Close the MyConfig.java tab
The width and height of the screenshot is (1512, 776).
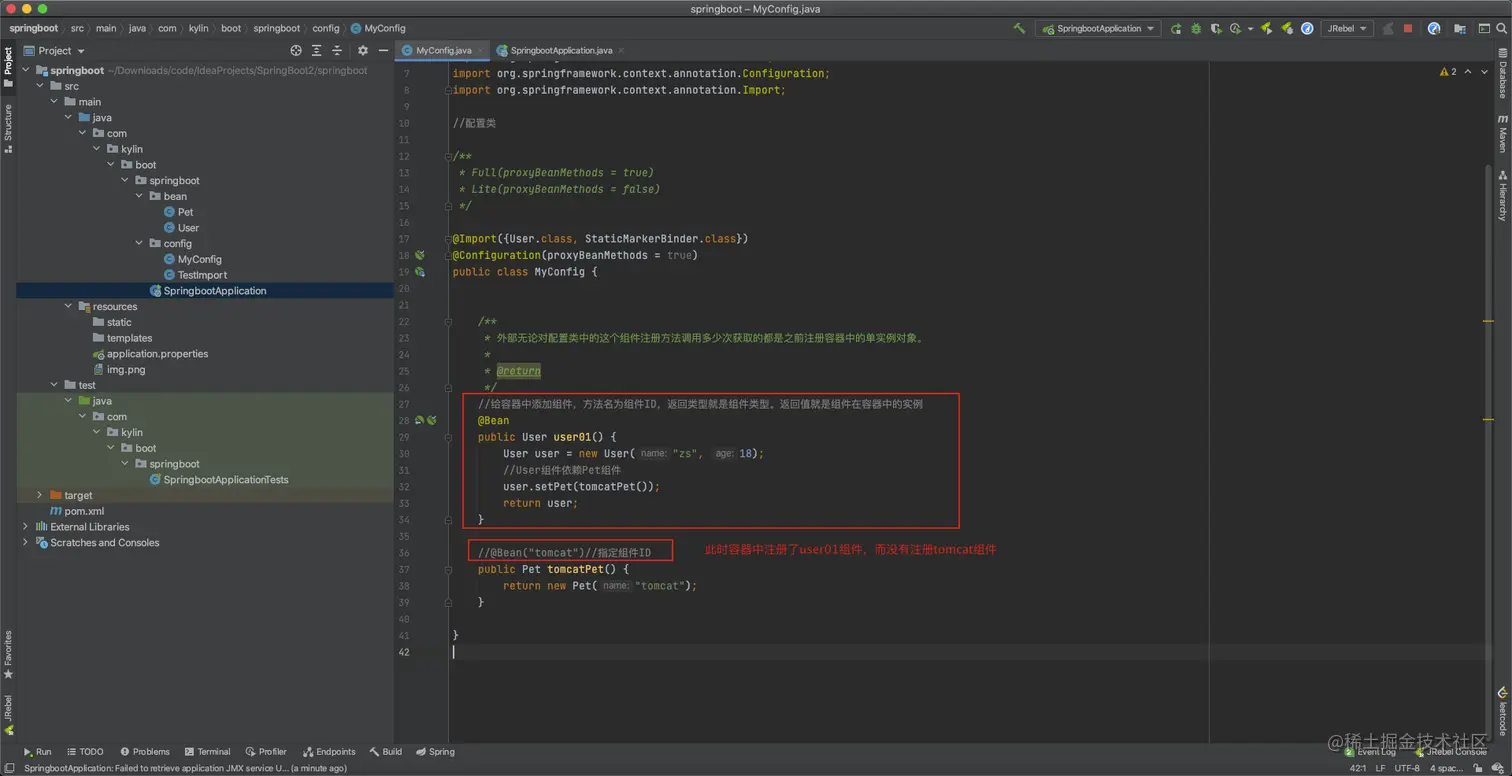pos(482,50)
